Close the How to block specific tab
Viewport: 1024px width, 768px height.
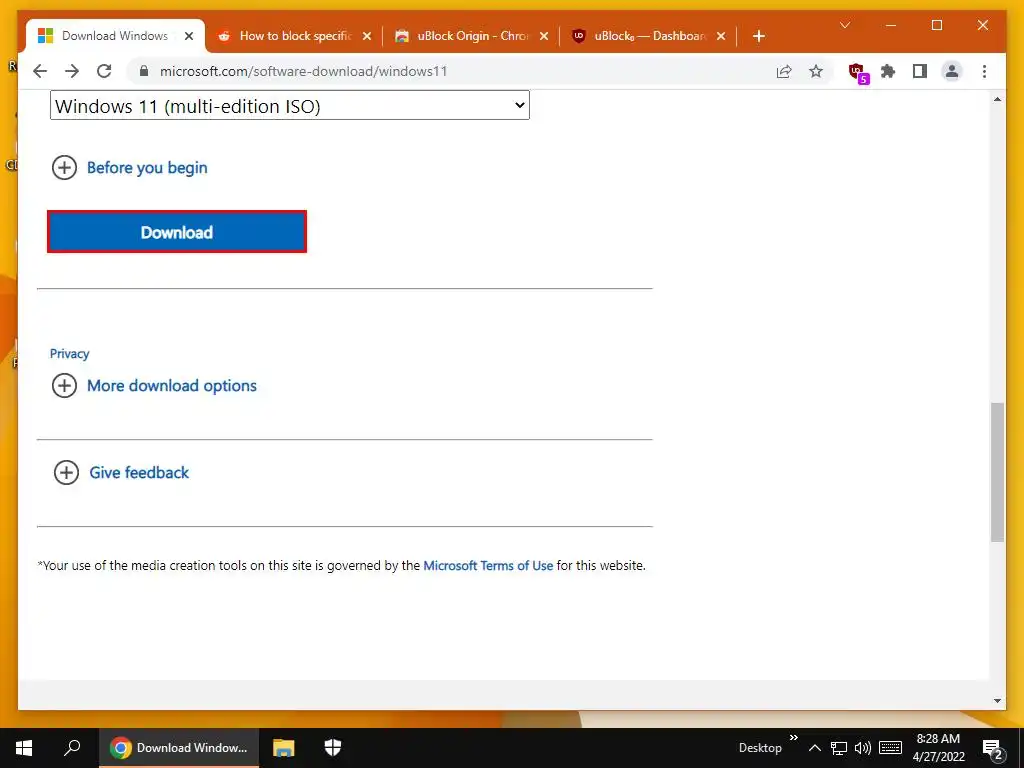367,36
